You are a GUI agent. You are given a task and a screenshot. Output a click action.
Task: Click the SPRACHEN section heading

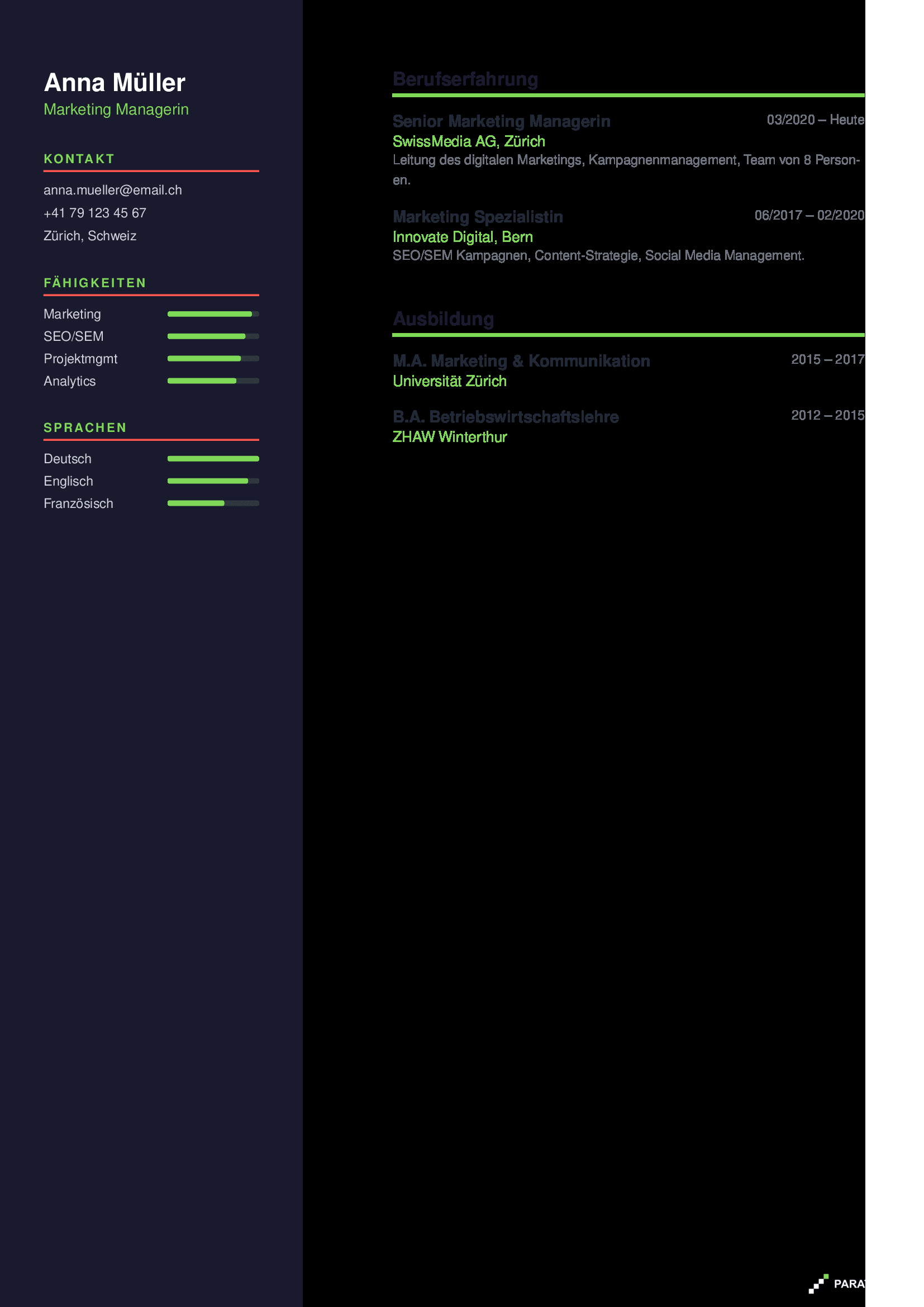pyautogui.click(x=85, y=427)
